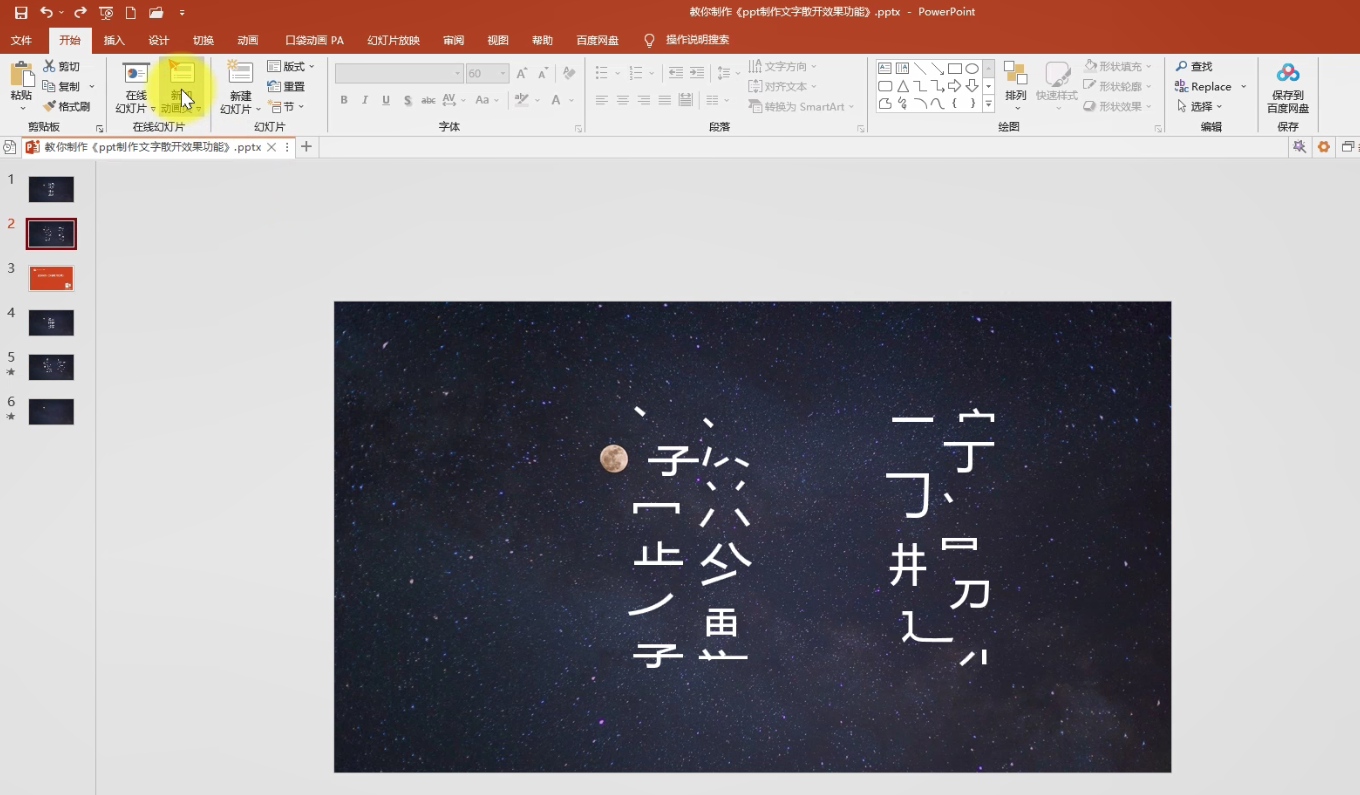
Task: Open the font size dropdown showing 60
Action: point(487,73)
